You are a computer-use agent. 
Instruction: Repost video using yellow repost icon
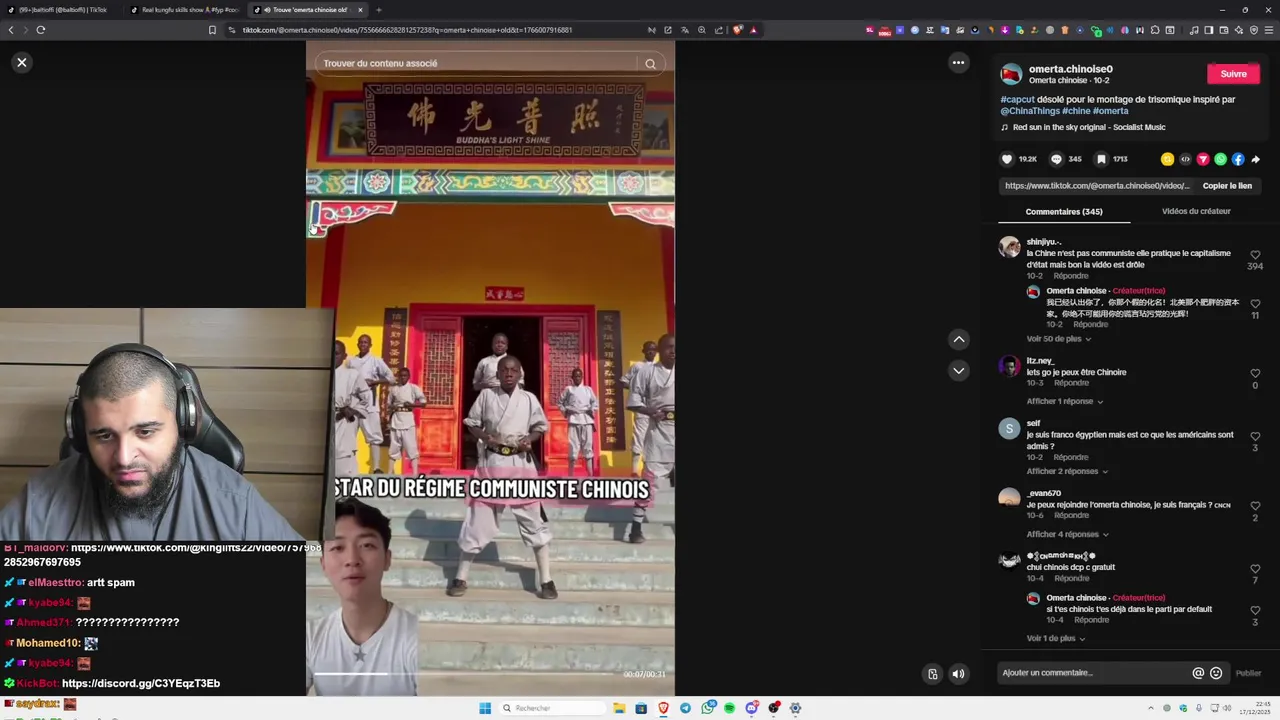1167,159
